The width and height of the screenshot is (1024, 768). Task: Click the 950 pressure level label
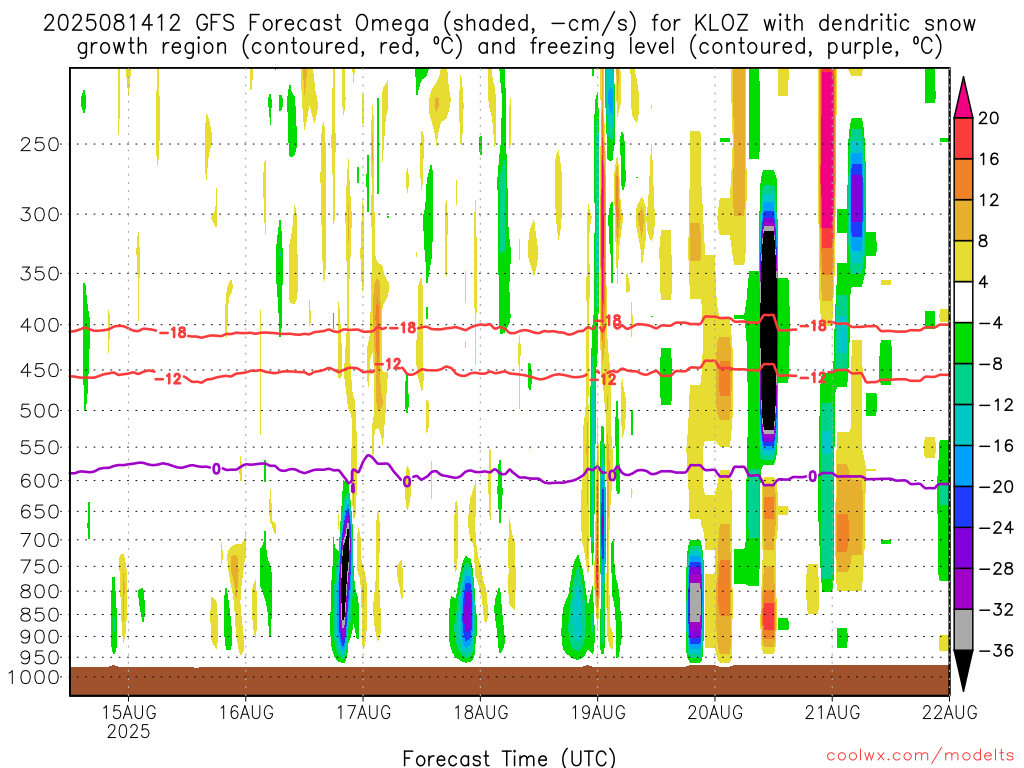pos(40,658)
